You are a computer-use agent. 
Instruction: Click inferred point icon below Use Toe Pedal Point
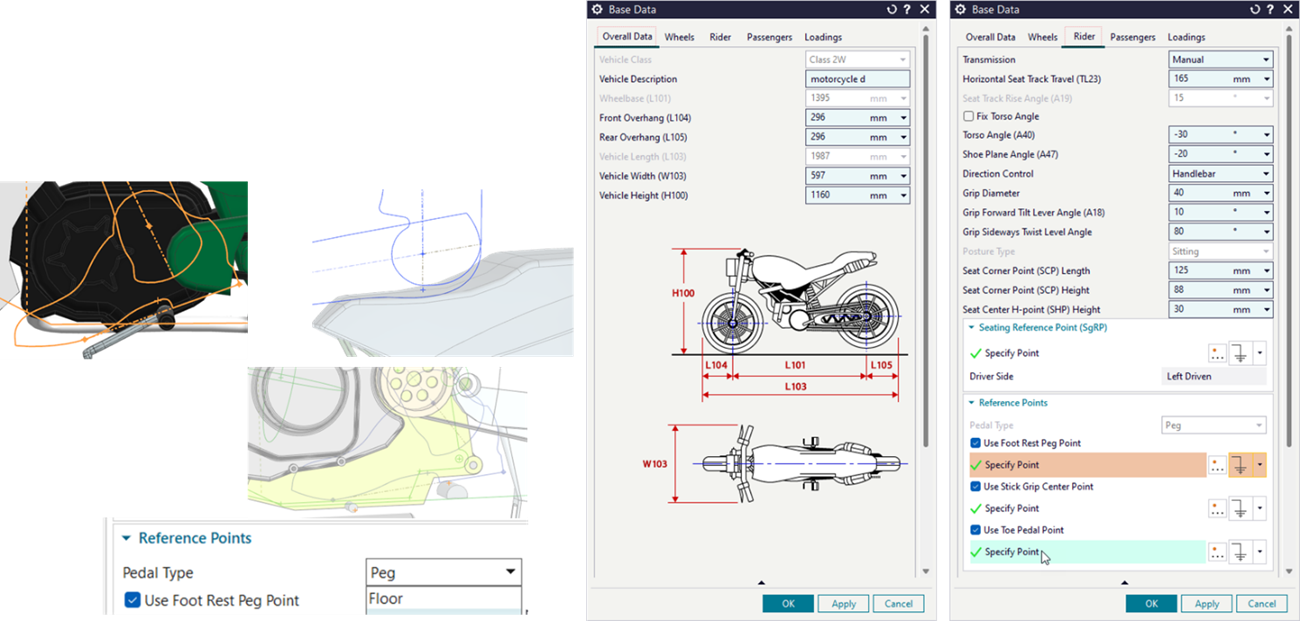tap(1240, 552)
